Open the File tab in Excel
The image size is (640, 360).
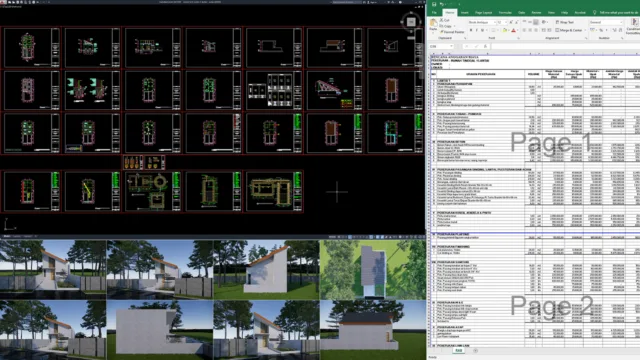coord(434,13)
